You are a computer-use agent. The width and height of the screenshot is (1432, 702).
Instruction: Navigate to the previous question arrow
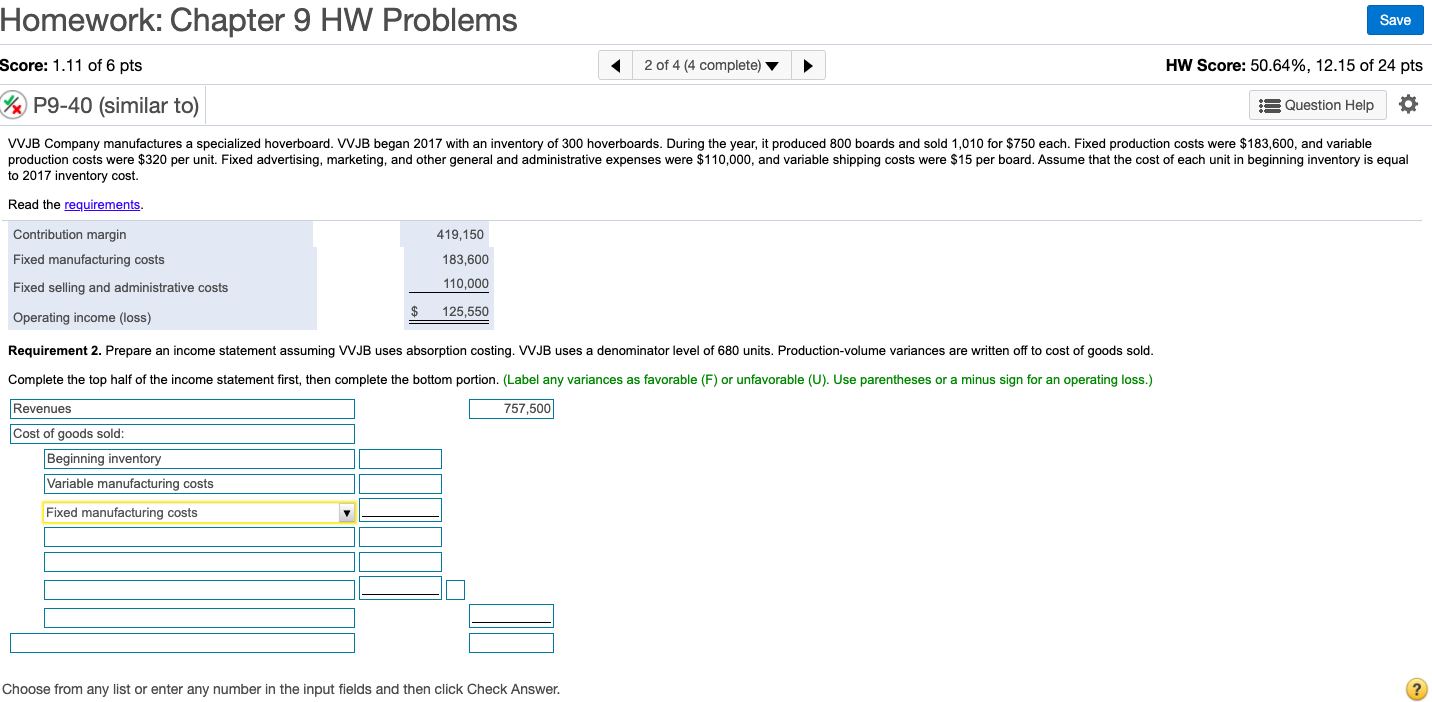coord(615,64)
